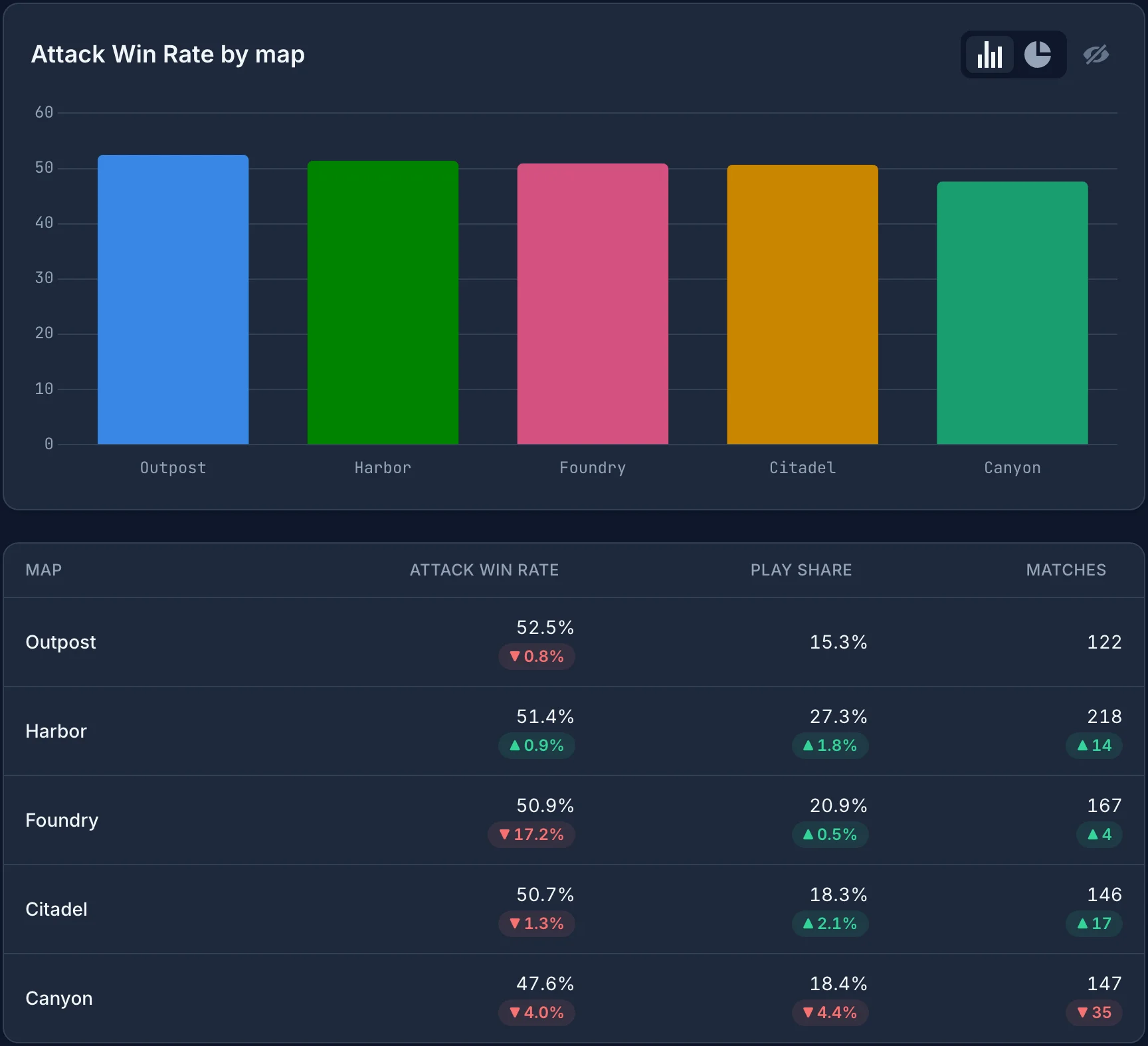Select the Foundry table row name
1148x1046 pixels.
[x=62, y=821]
